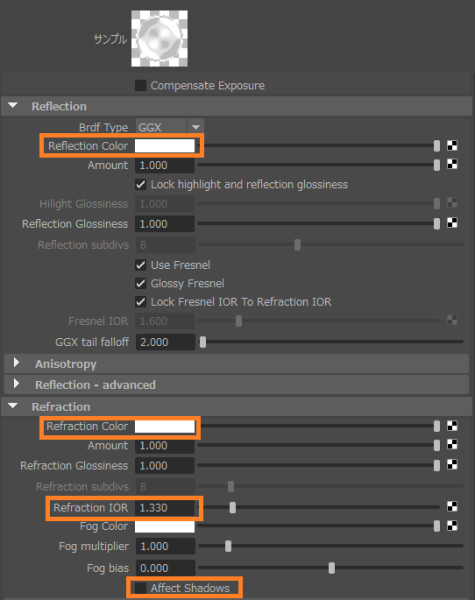This screenshot has height=600, width=475.
Task: Collapse the Reflection section
Action: 13,106
